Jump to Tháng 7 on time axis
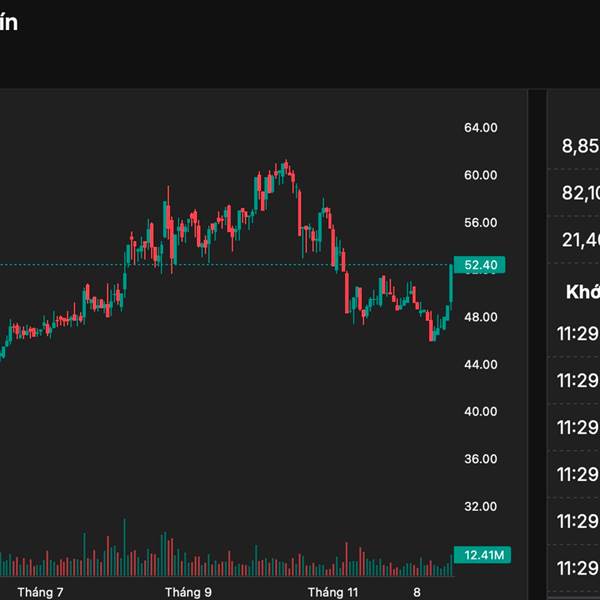The height and width of the screenshot is (600, 600). [41, 592]
